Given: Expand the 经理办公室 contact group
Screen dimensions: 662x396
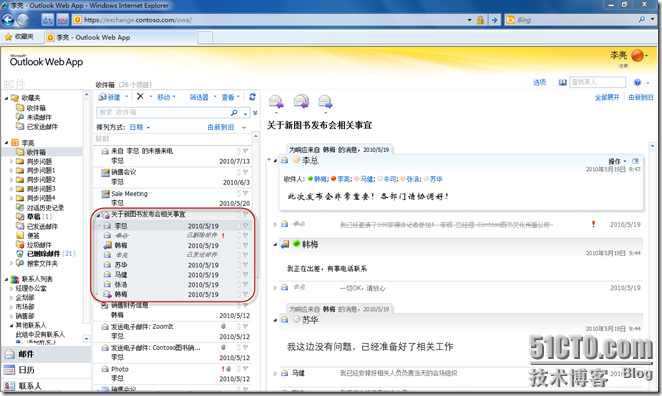Looking at the screenshot, I should tap(11, 288).
